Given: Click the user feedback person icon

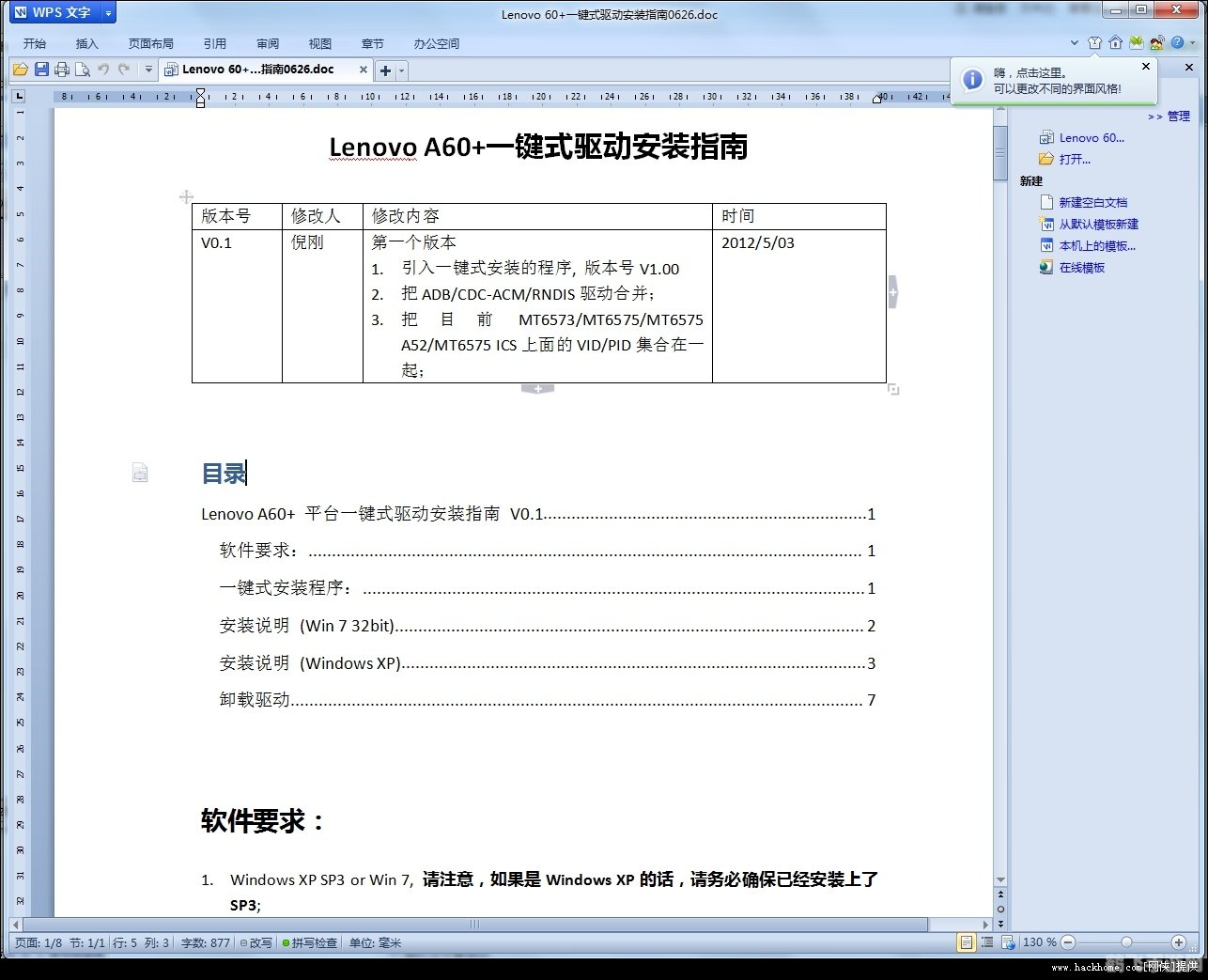Looking at the screenshot, I should click(x=1156, y=43).
